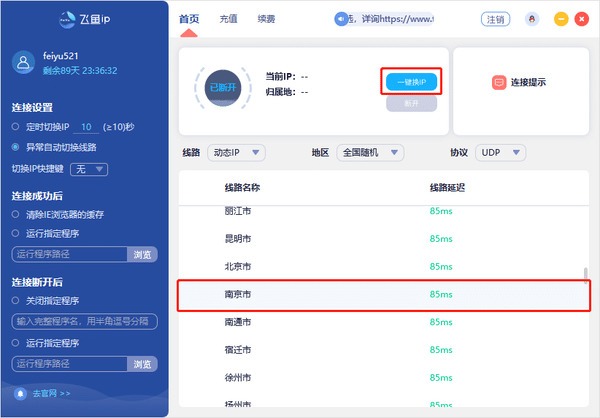
Task: Open the QQ customer service penguin icon
Action: point(532,19)
